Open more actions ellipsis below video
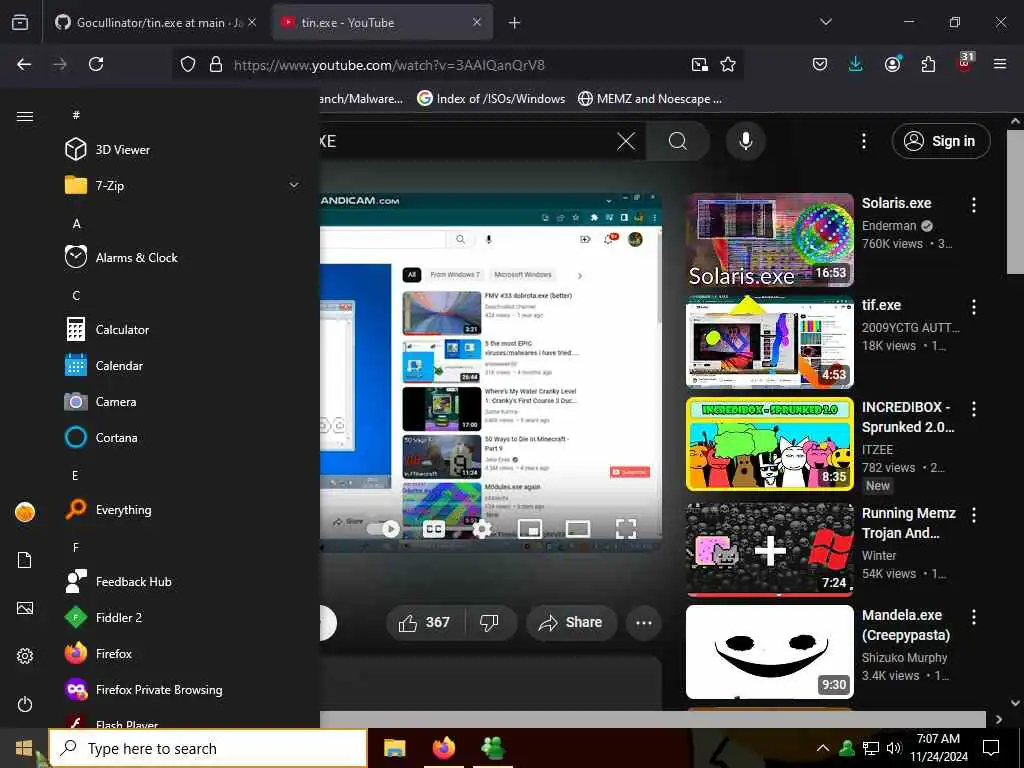The height and width of the screenshot is (768, 1024). click(x=644, y=622)
